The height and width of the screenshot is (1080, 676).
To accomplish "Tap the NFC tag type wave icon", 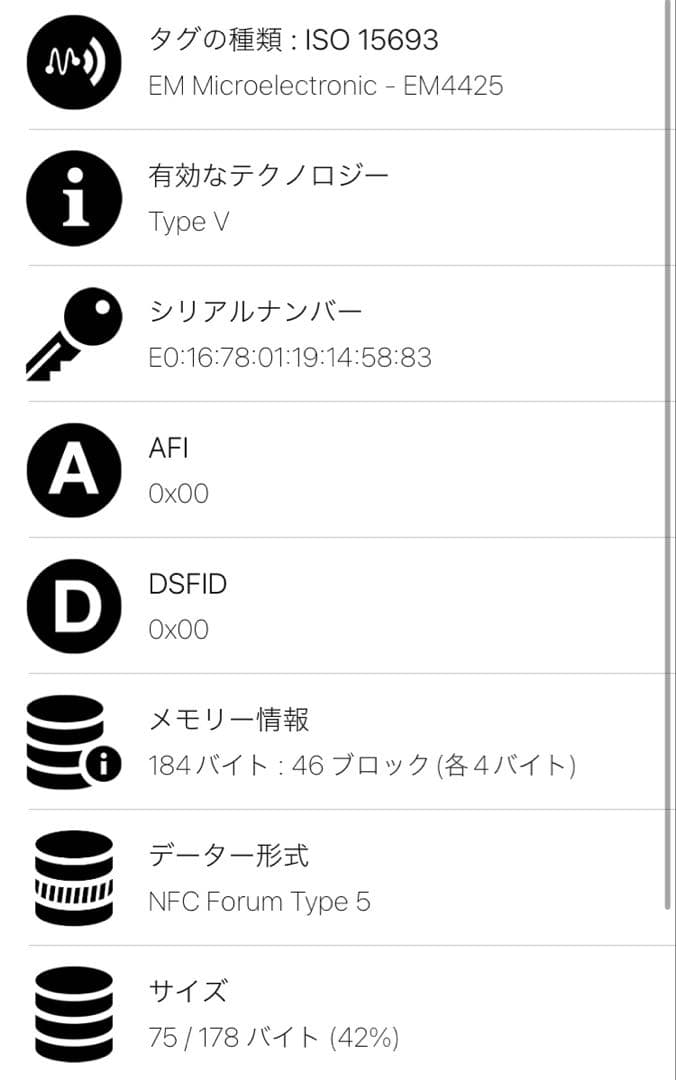I will pos(74,62).
